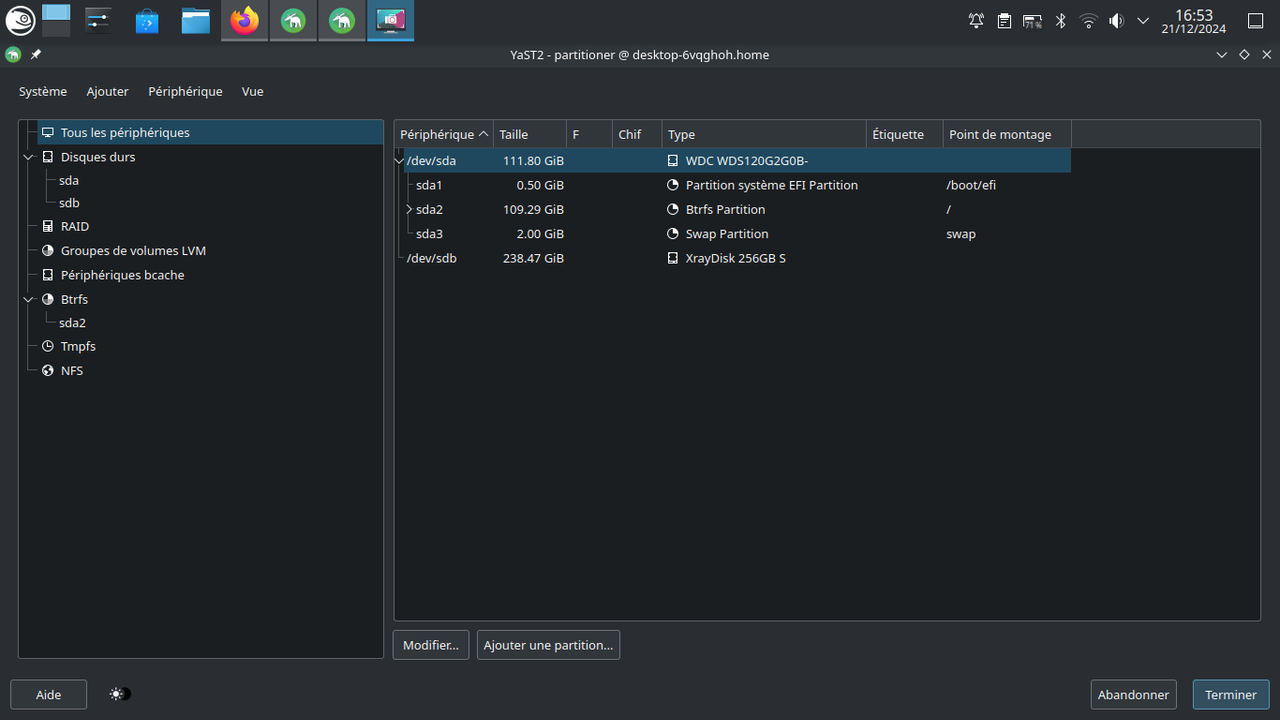The image size is (1280, 720).
Task: Click Ajouter une partition... button
Action: click(548, 645)
